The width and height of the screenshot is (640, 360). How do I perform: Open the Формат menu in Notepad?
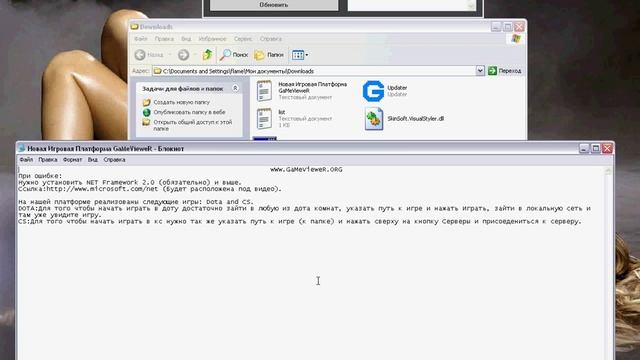[x=73, y=160]
